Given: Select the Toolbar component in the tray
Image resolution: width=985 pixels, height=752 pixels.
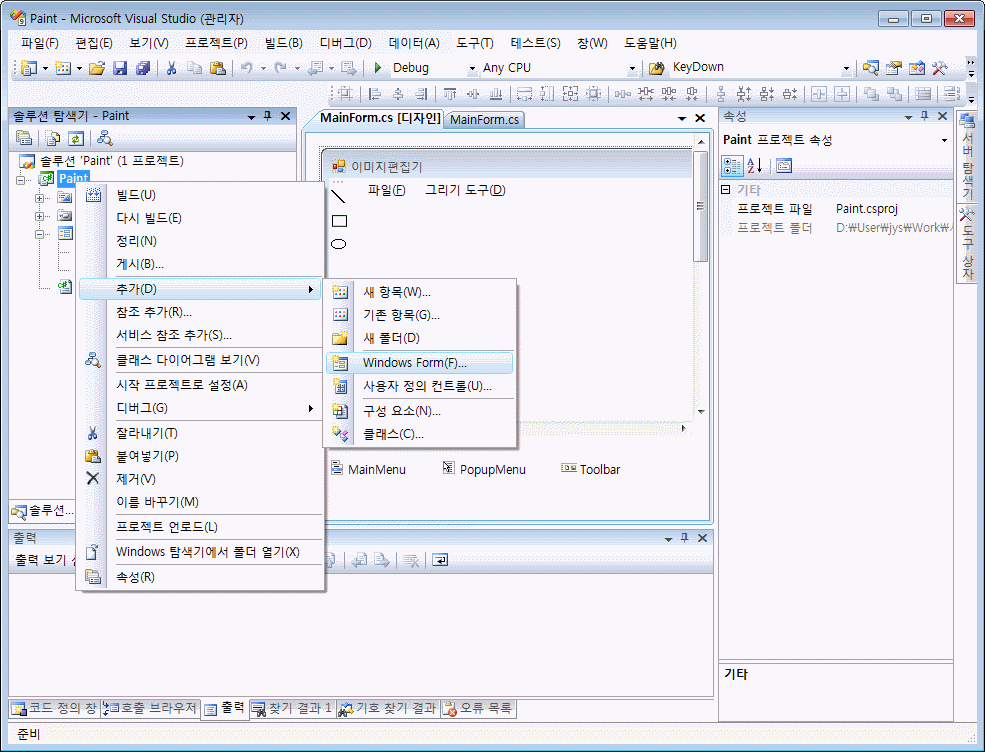Looking at the screenshot, I should [x=590, y=469].
